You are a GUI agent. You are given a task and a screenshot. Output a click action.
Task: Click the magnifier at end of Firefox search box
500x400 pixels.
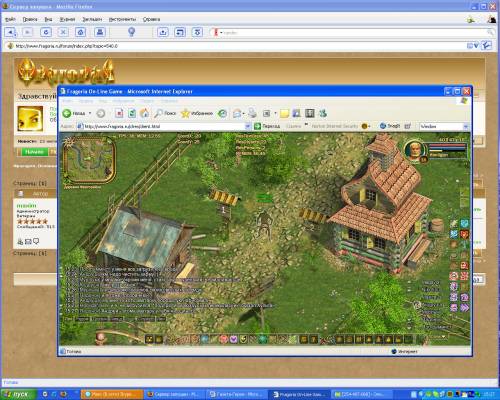click(x=490, y=32)
